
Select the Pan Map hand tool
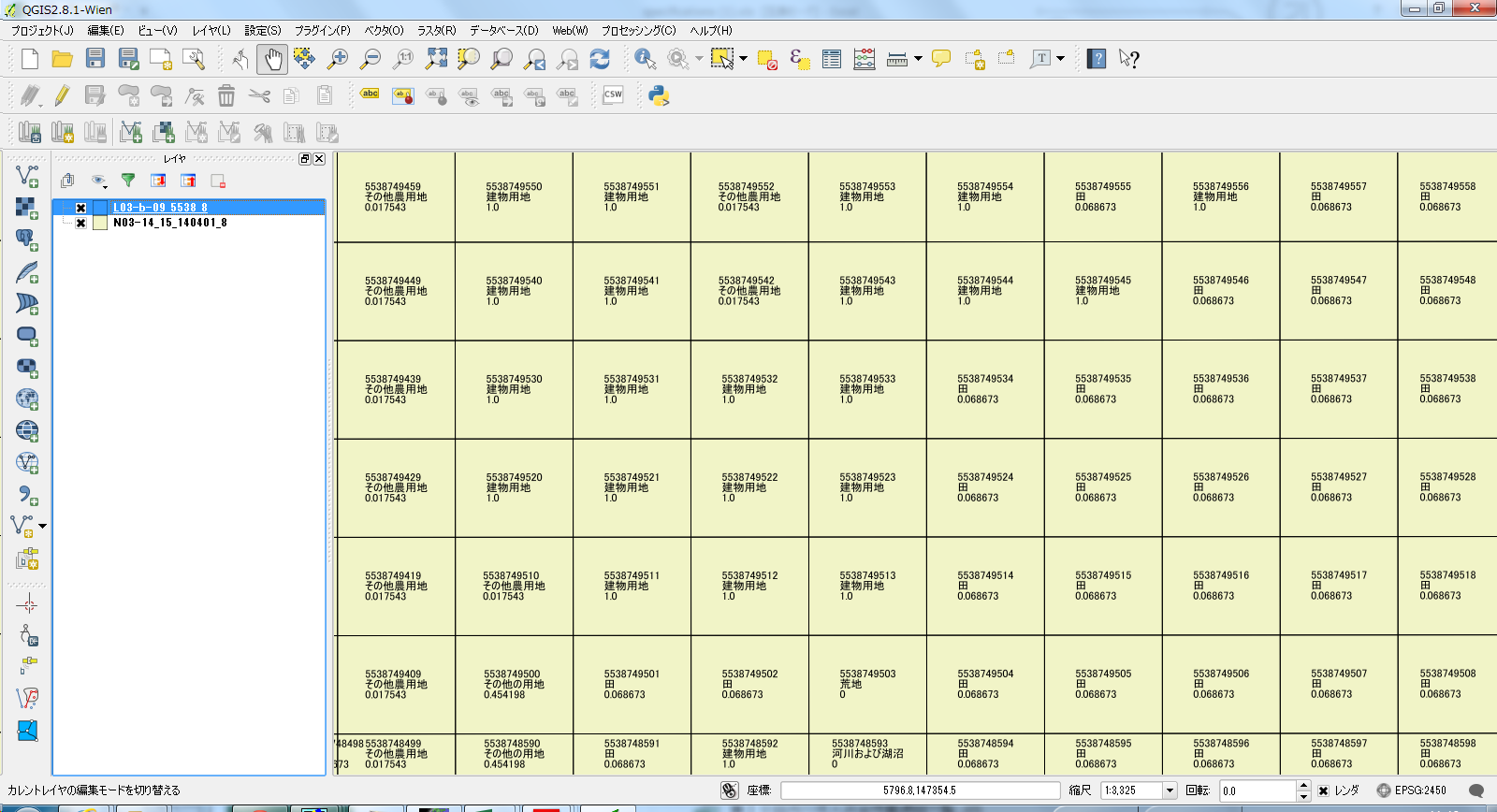tap(272, 59)
